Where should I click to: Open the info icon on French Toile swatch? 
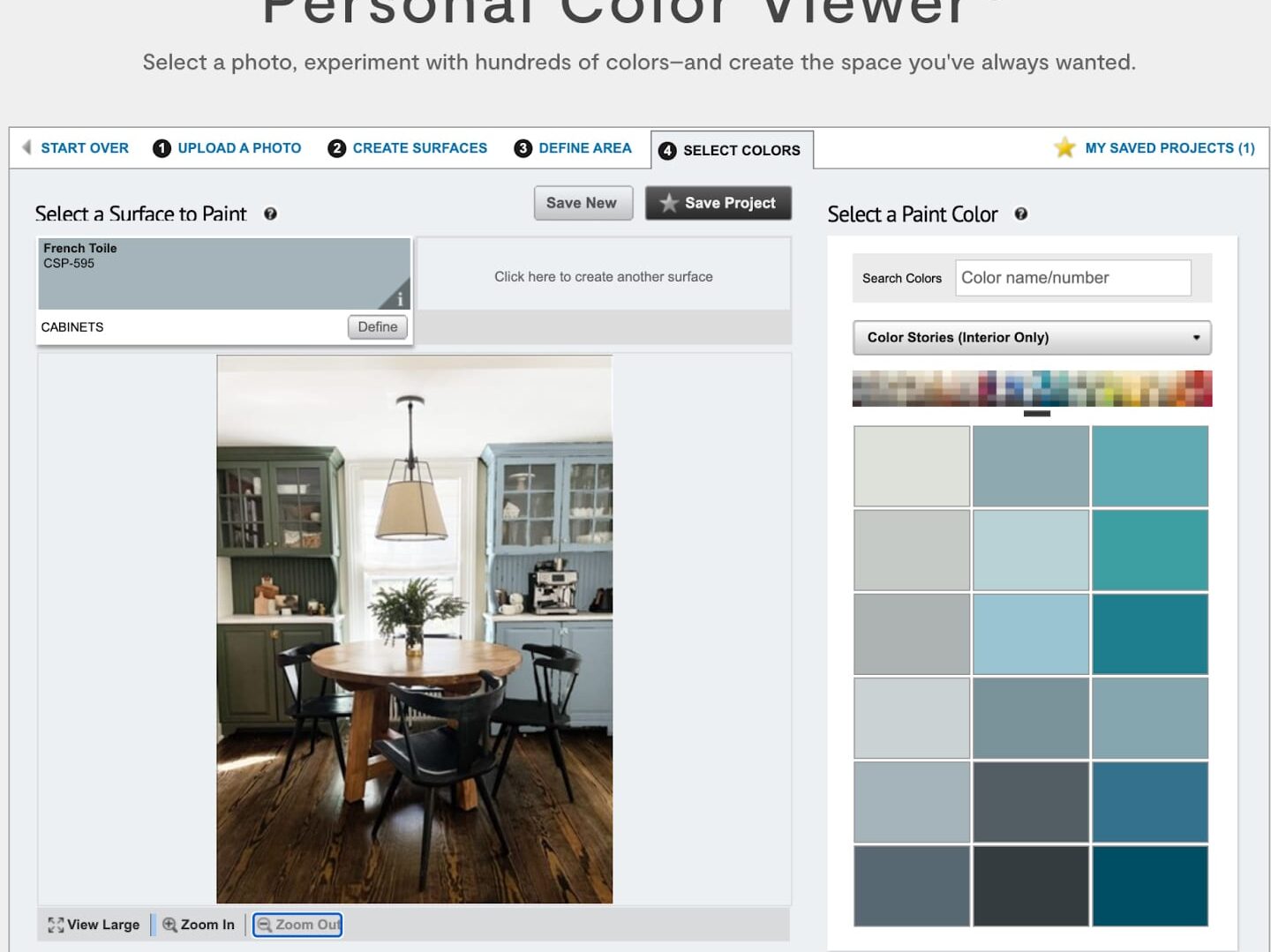[399, 298]
